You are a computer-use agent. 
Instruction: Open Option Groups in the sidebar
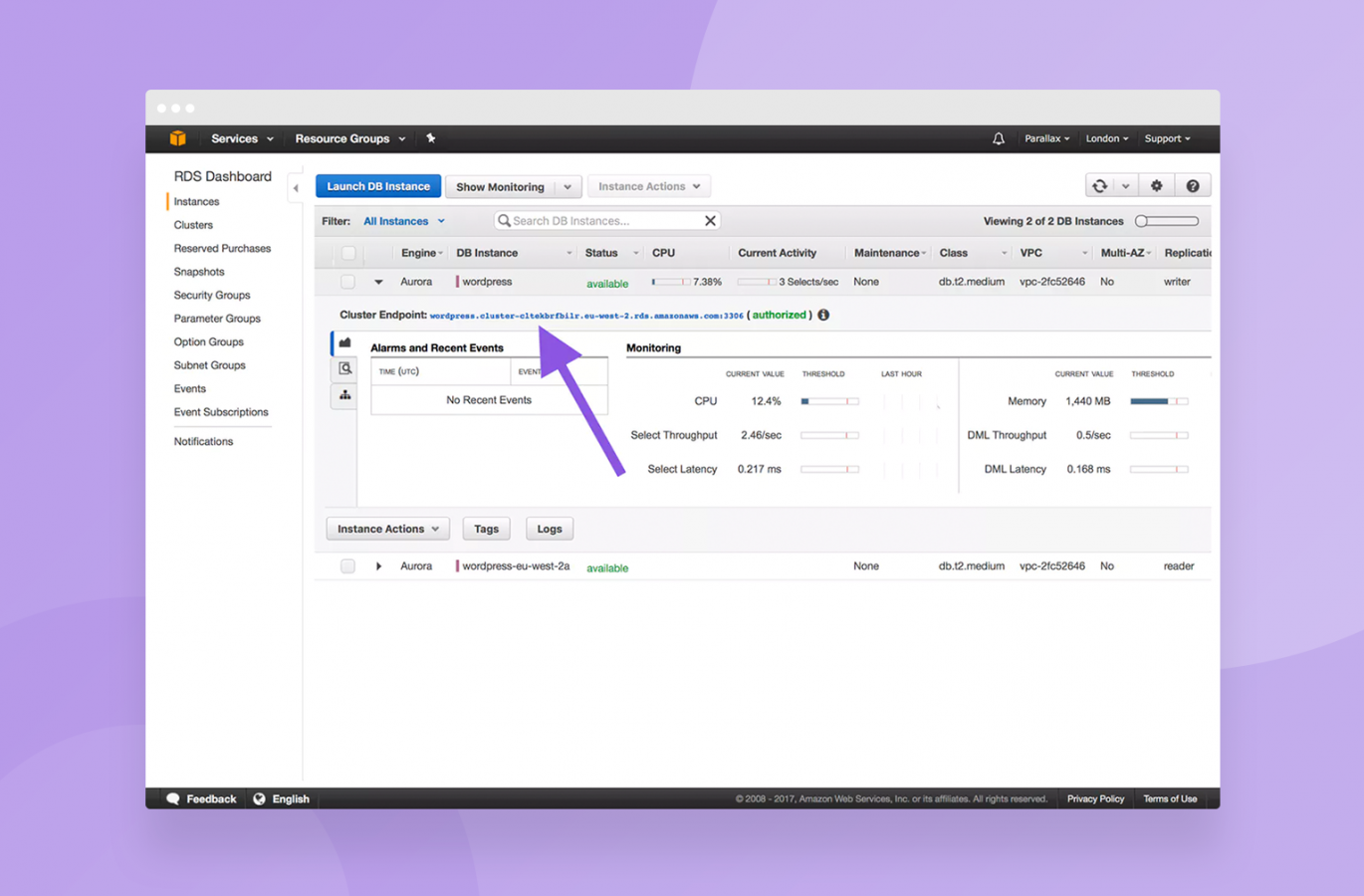click(208, 341)
